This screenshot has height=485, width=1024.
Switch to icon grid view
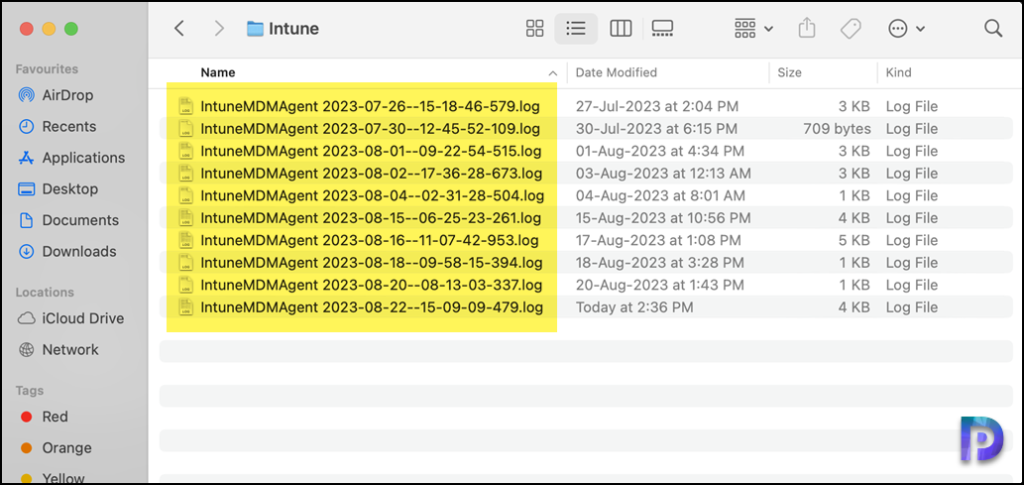pos(535,28)
